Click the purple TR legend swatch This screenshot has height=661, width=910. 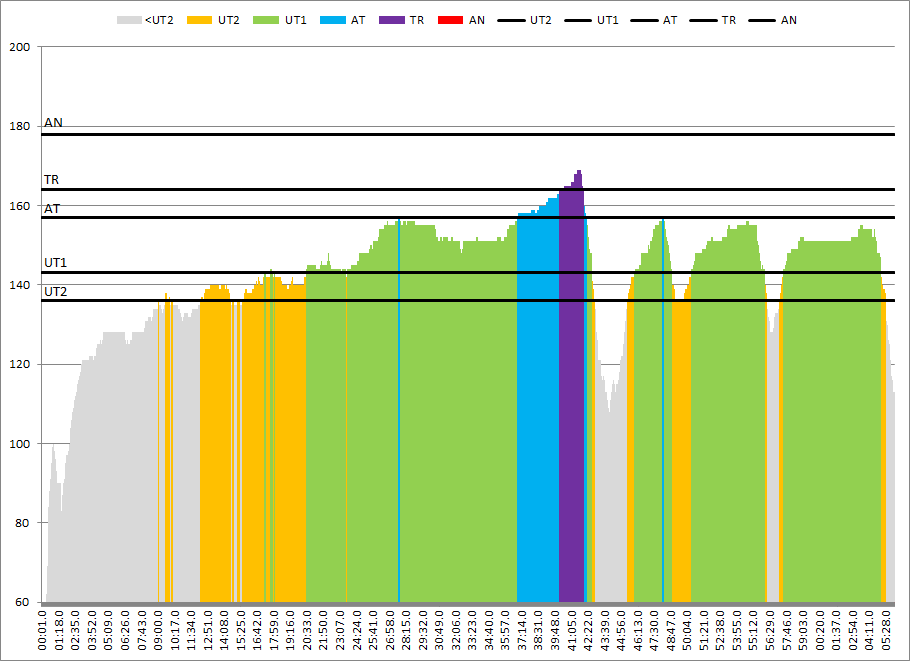click(x=395, y=20)
